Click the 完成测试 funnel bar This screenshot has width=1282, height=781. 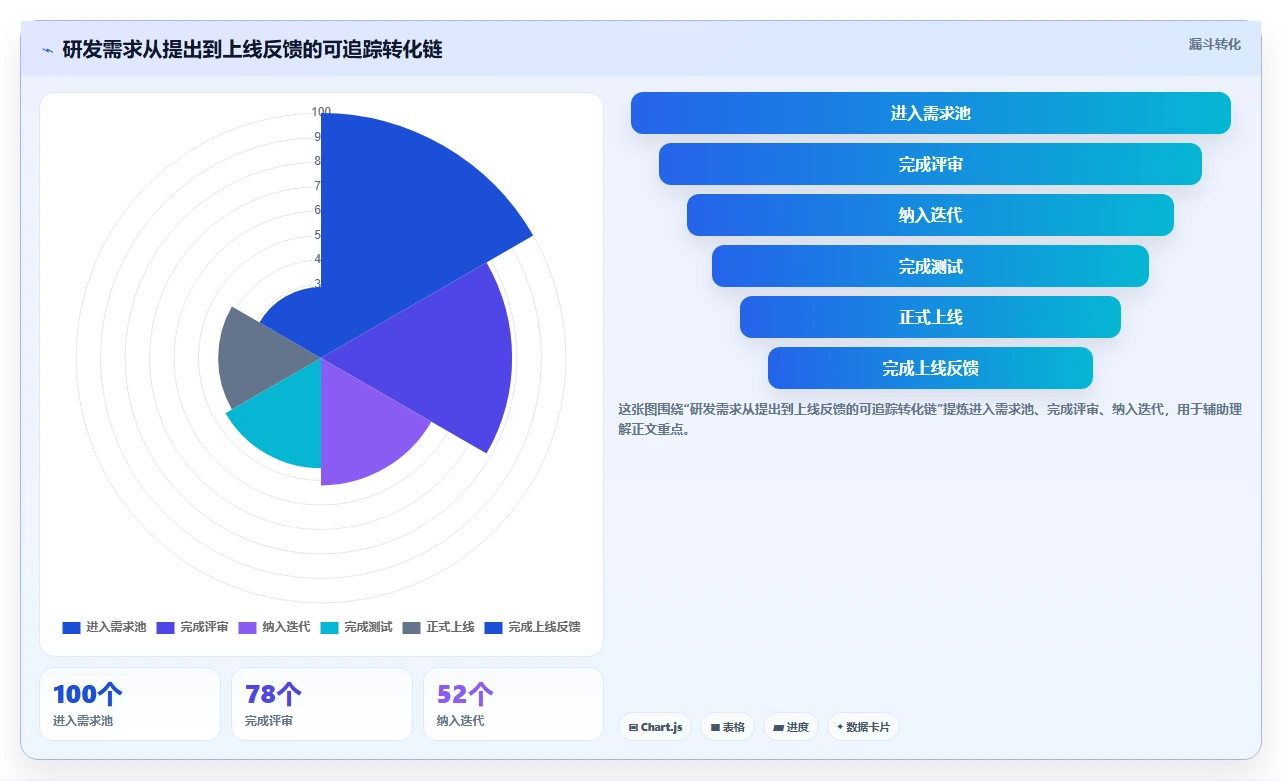point(931,266)
